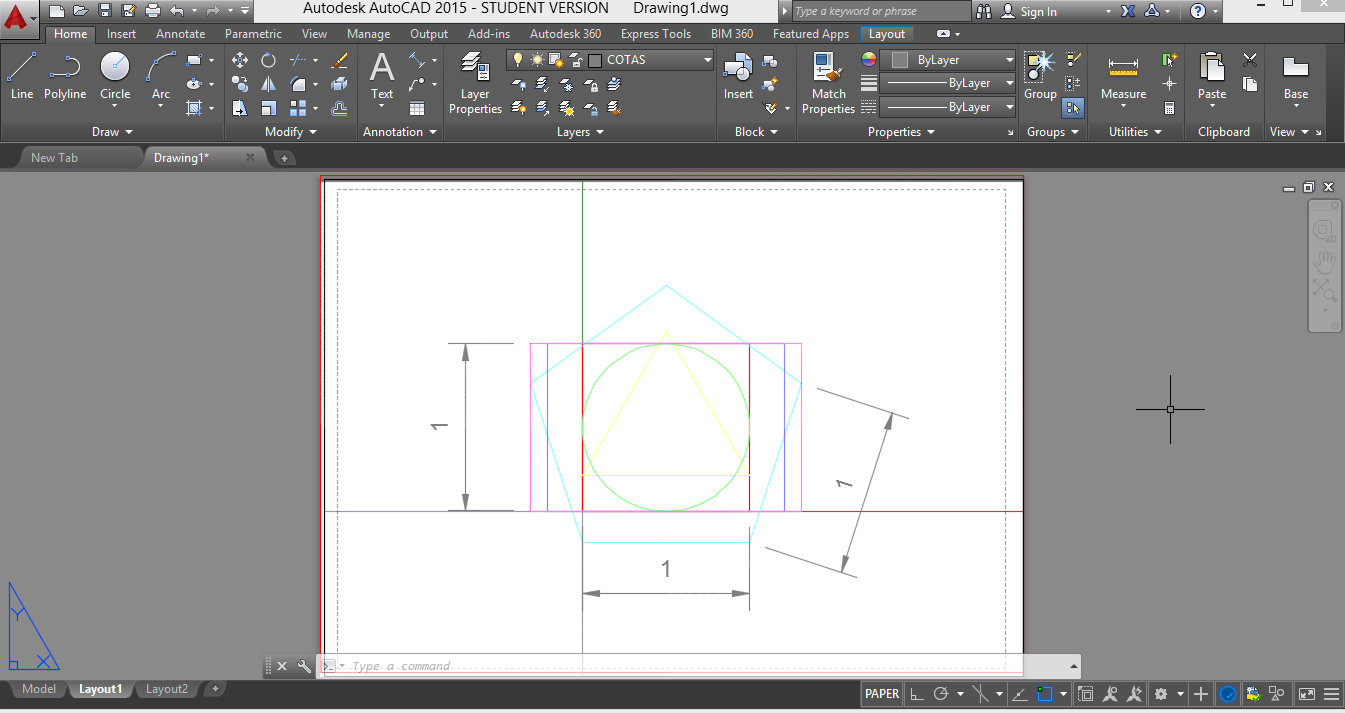Click the Move tool in Modify
The width and height of the screenshot is (1345, 713).
[240, 60]
